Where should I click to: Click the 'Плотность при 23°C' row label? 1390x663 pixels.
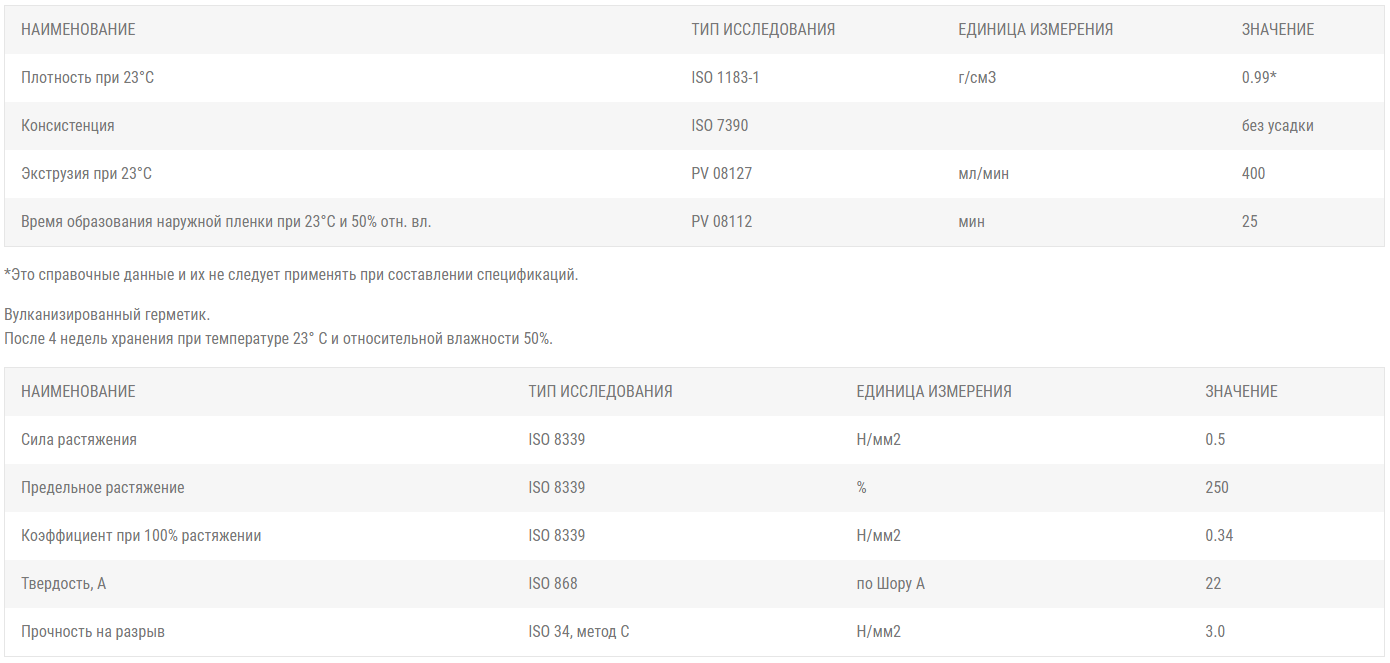(x=87, y=78)
